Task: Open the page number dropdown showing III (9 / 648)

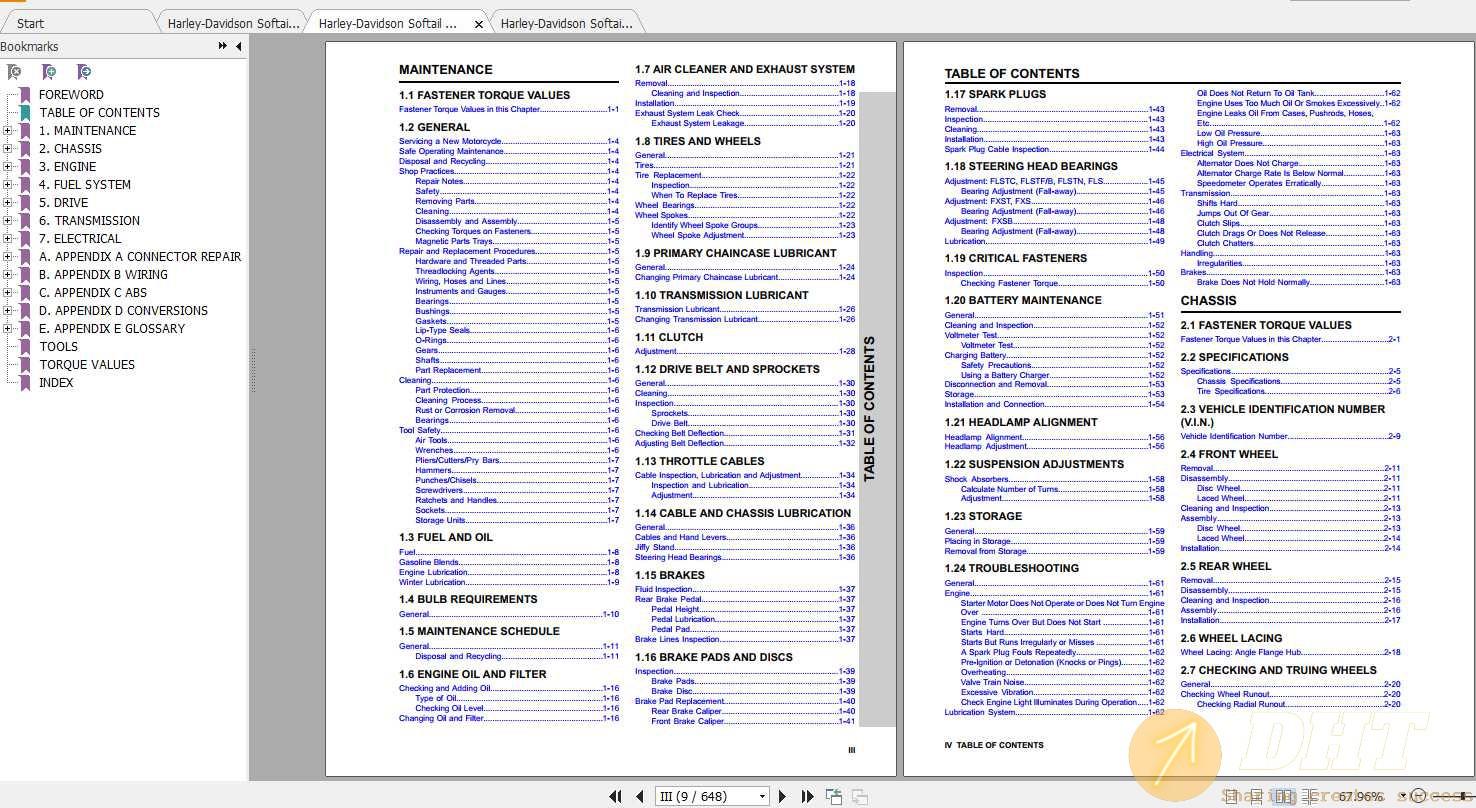Action: (x=762, y=797)
